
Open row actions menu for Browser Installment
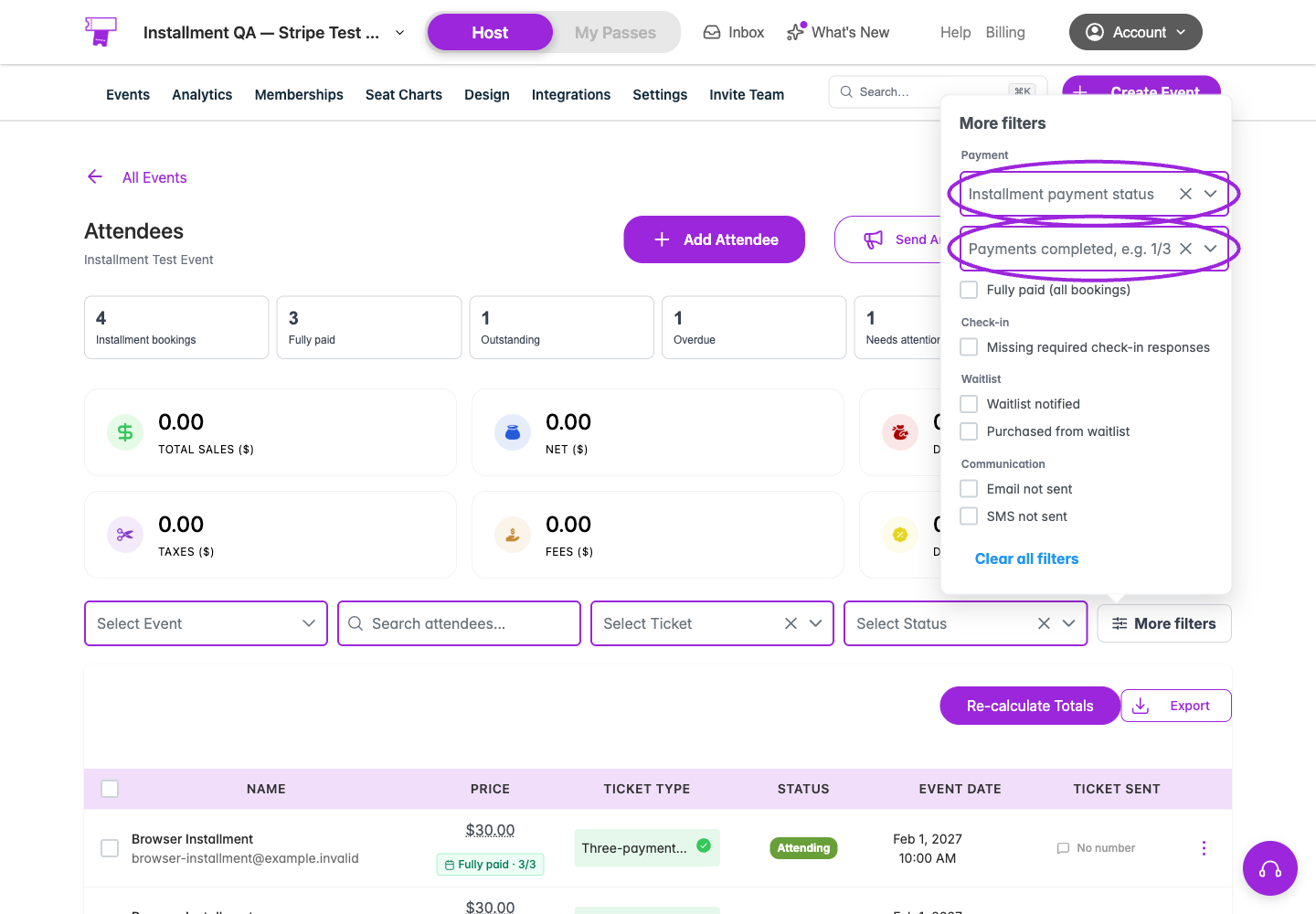(x=1204, y=848)
